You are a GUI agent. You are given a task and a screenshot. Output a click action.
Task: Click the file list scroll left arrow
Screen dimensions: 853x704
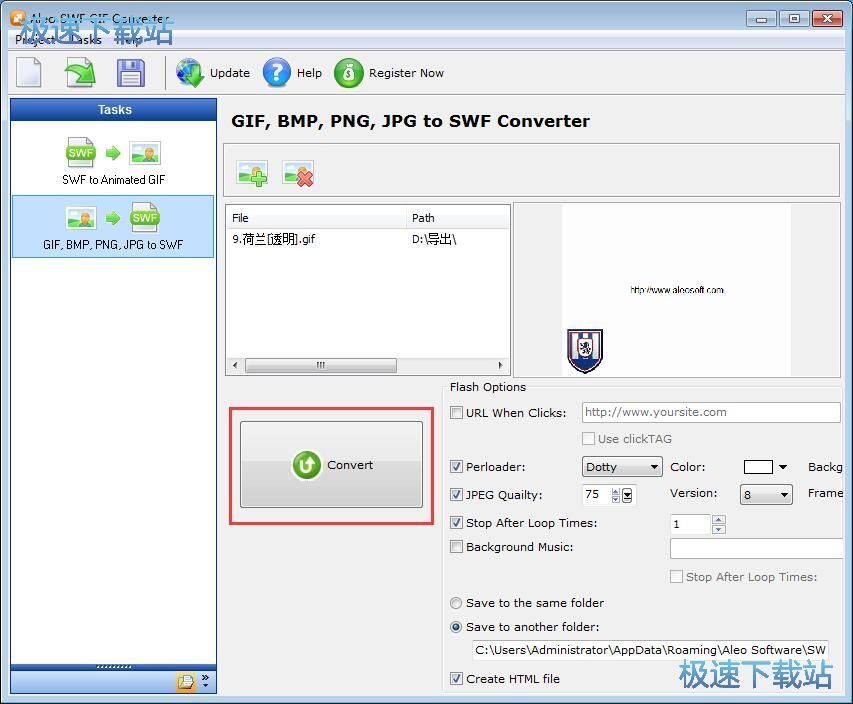pyautogui.click(x=235, y=365)
